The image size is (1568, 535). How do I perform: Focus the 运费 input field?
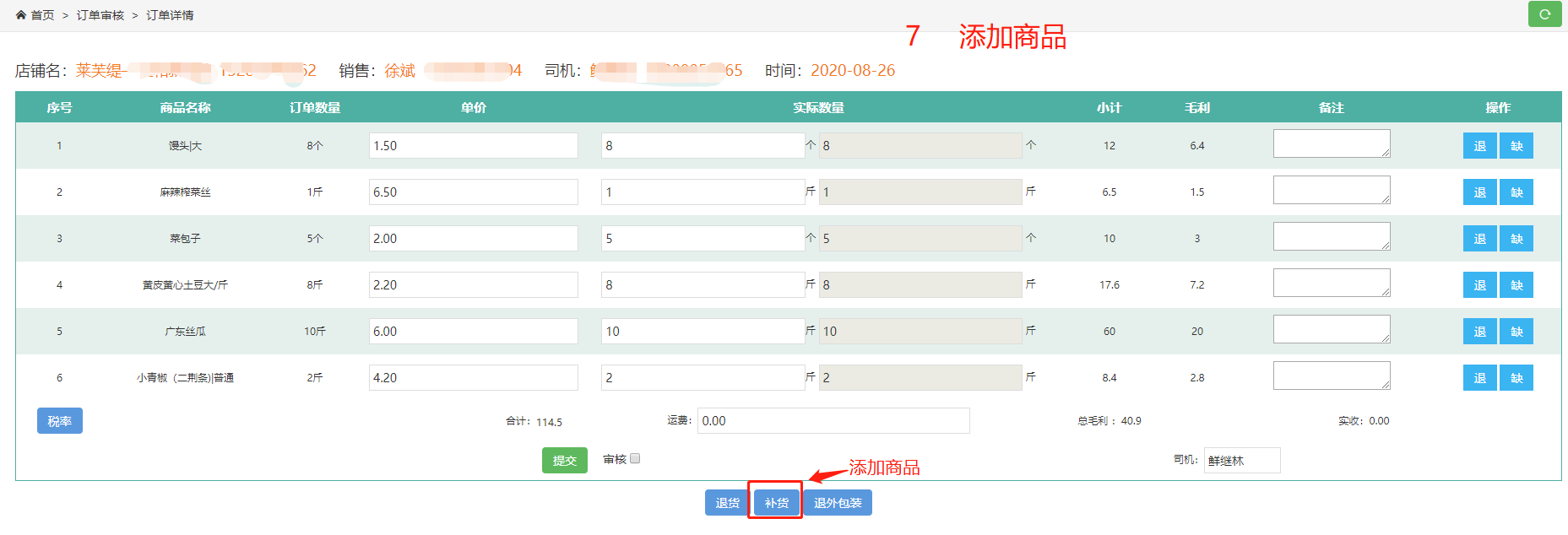click(833, 421)
